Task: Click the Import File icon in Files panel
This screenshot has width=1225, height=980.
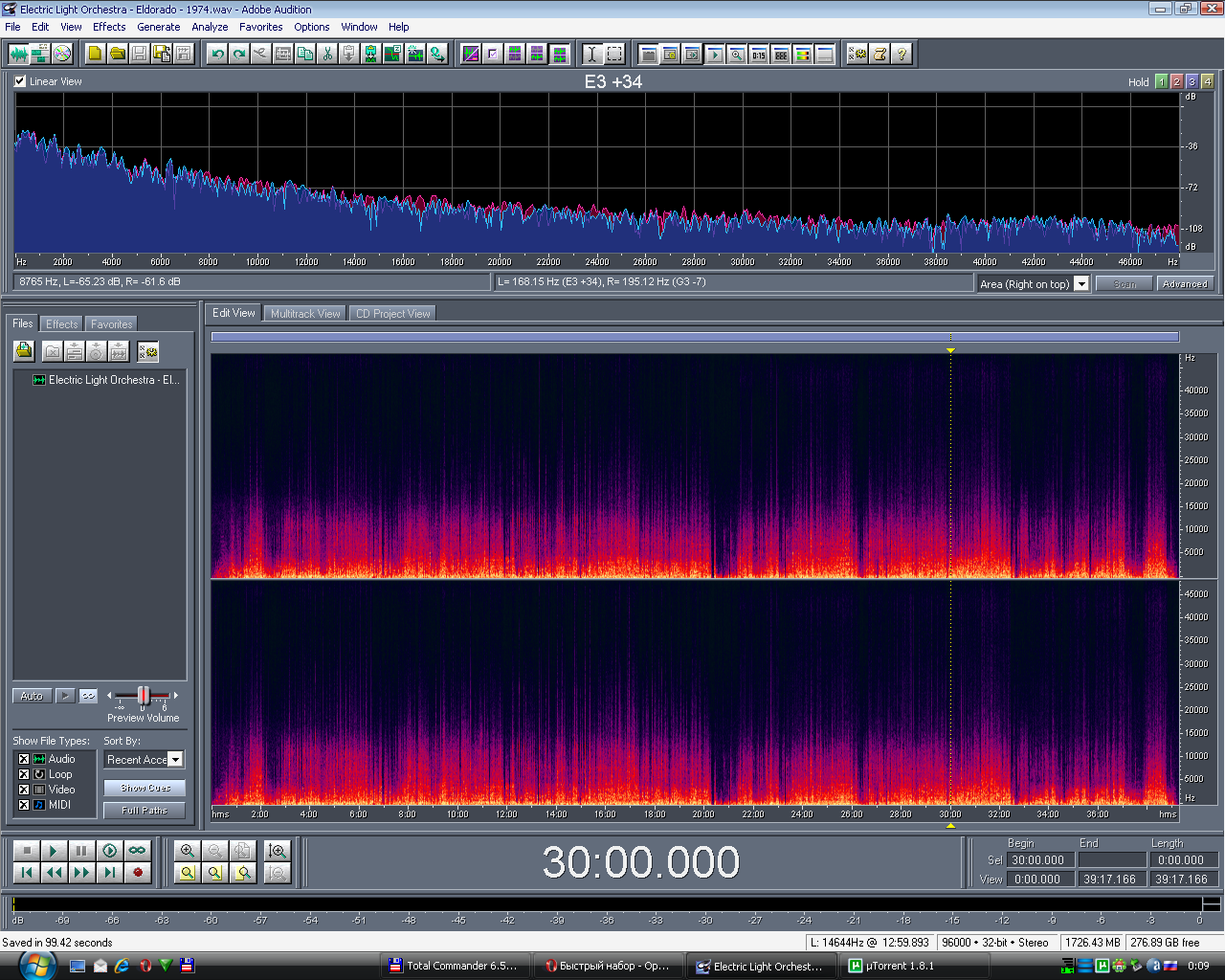Action: [x=24, y=351]
